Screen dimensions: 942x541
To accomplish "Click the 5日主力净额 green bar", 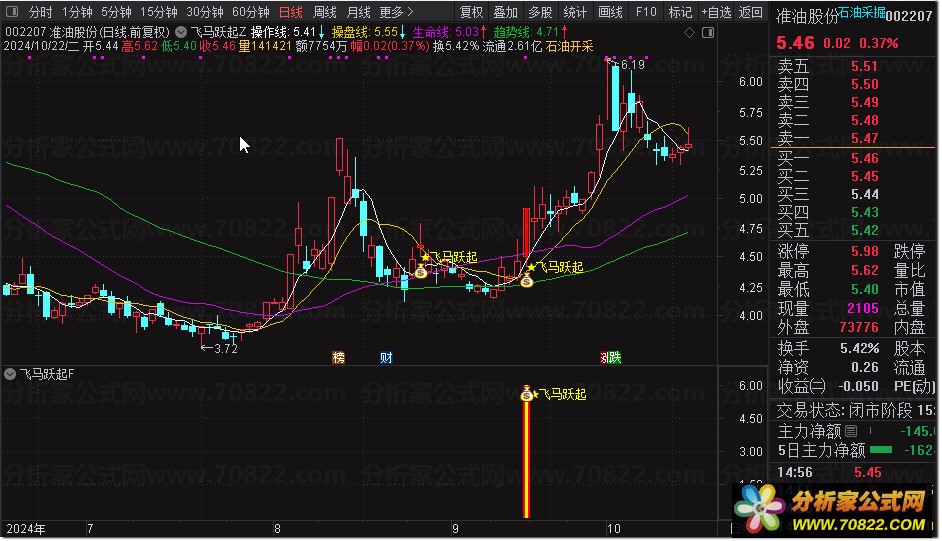I will [881, 450].
